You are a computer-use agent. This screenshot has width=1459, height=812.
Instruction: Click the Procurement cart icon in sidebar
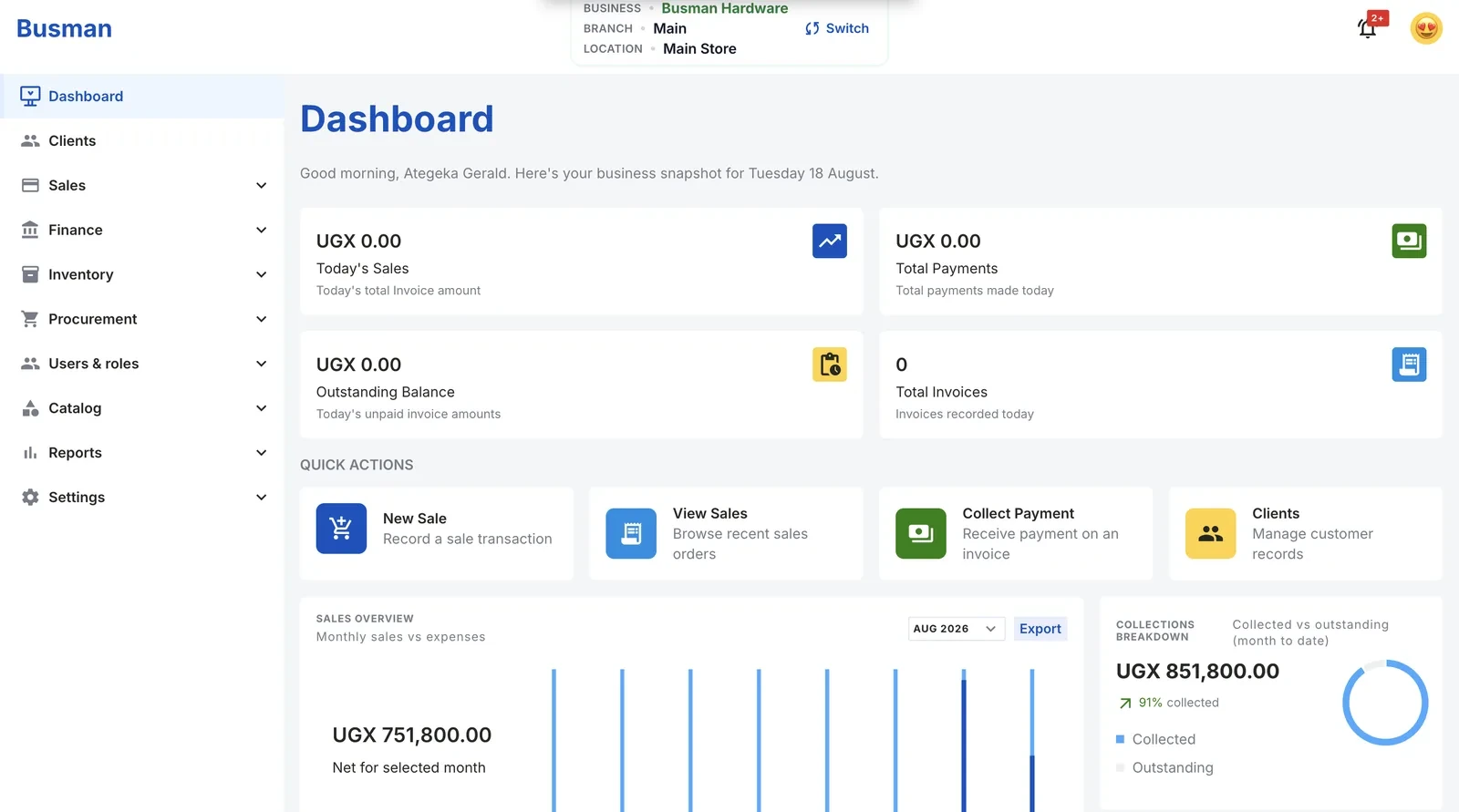[x=30, y=319]
